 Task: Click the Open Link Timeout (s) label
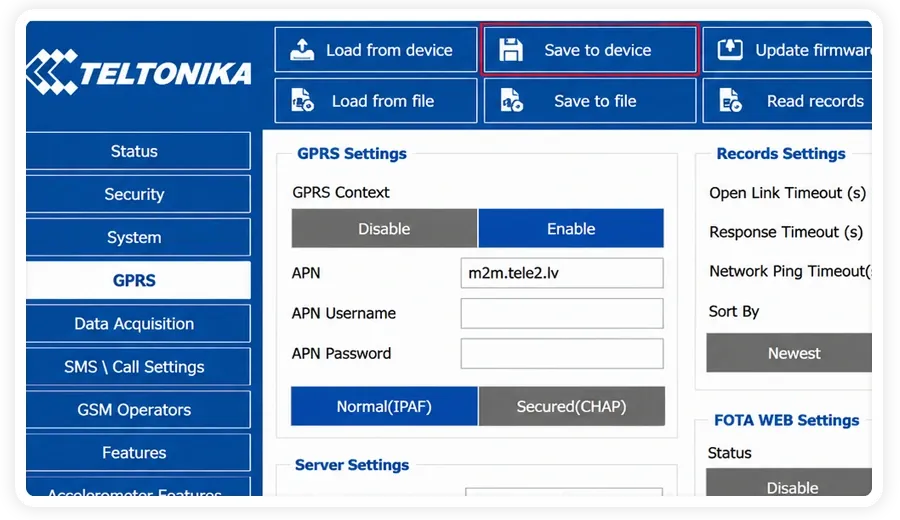coord(788,193)
